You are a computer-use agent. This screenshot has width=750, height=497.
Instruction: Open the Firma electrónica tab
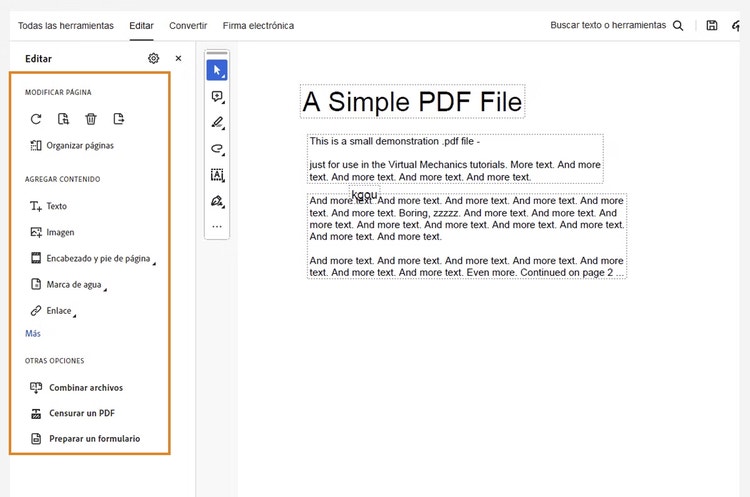point(258,26)
